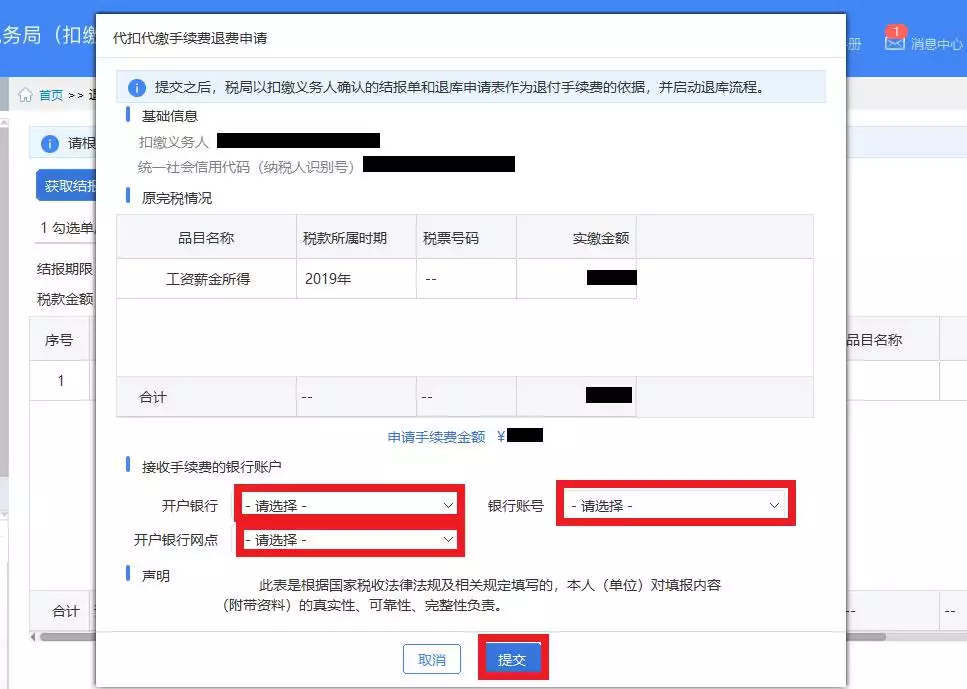Cancel the application with 取消 button

click(431, 658)
